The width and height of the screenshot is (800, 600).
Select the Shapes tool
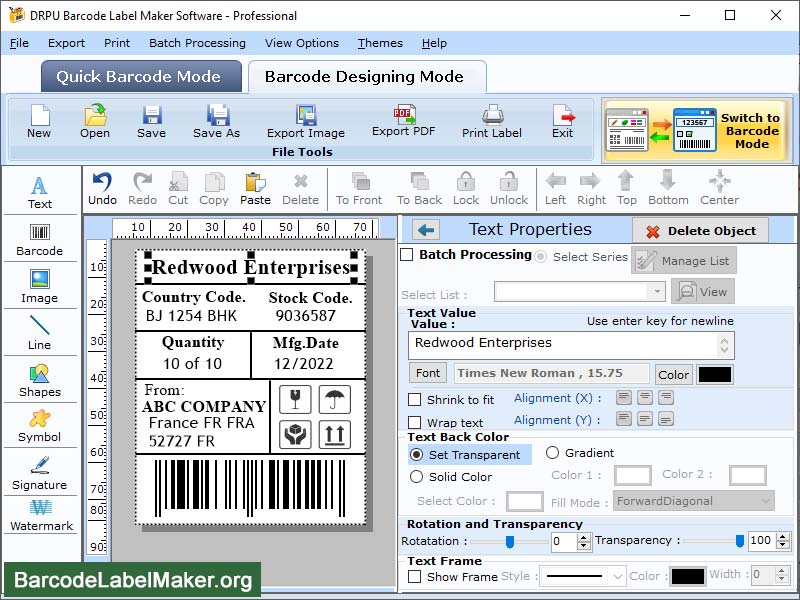point(40,381)
